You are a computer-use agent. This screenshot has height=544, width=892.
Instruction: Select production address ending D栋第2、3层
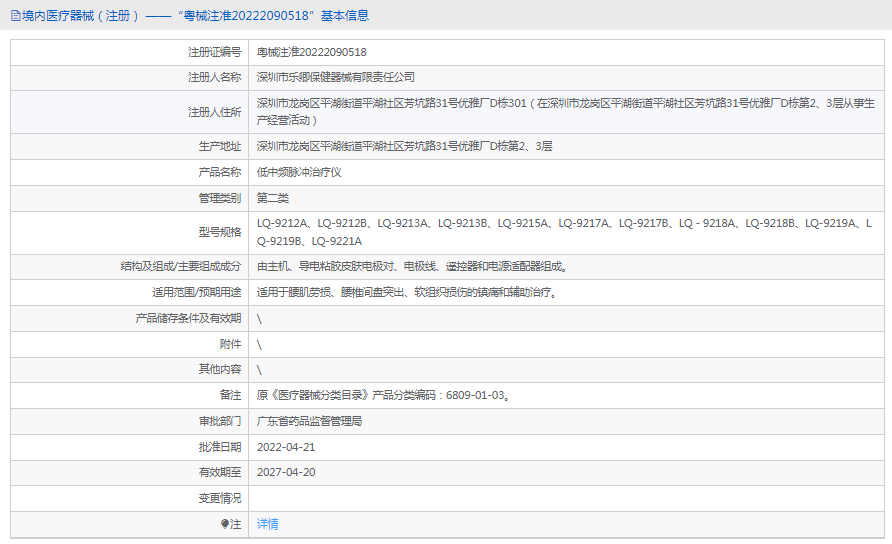point(404,146)
